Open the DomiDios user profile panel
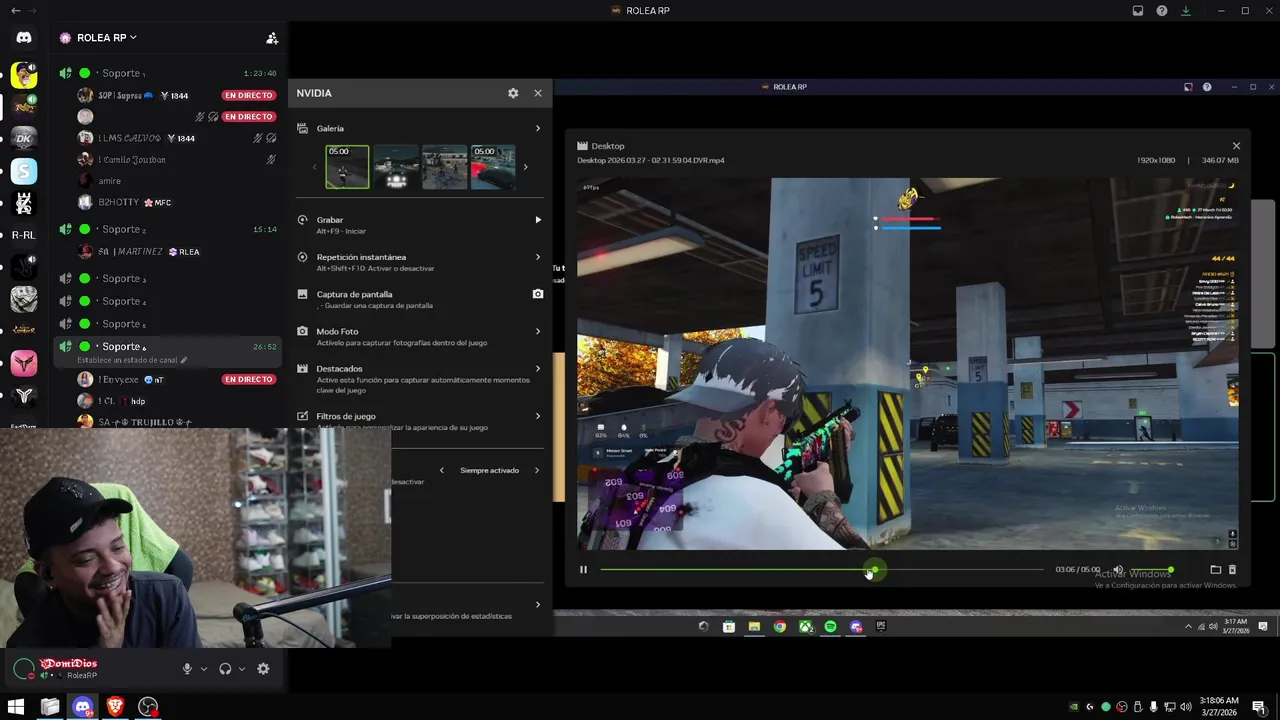The width and height of the screenshot is (1280, 720). 66,669
